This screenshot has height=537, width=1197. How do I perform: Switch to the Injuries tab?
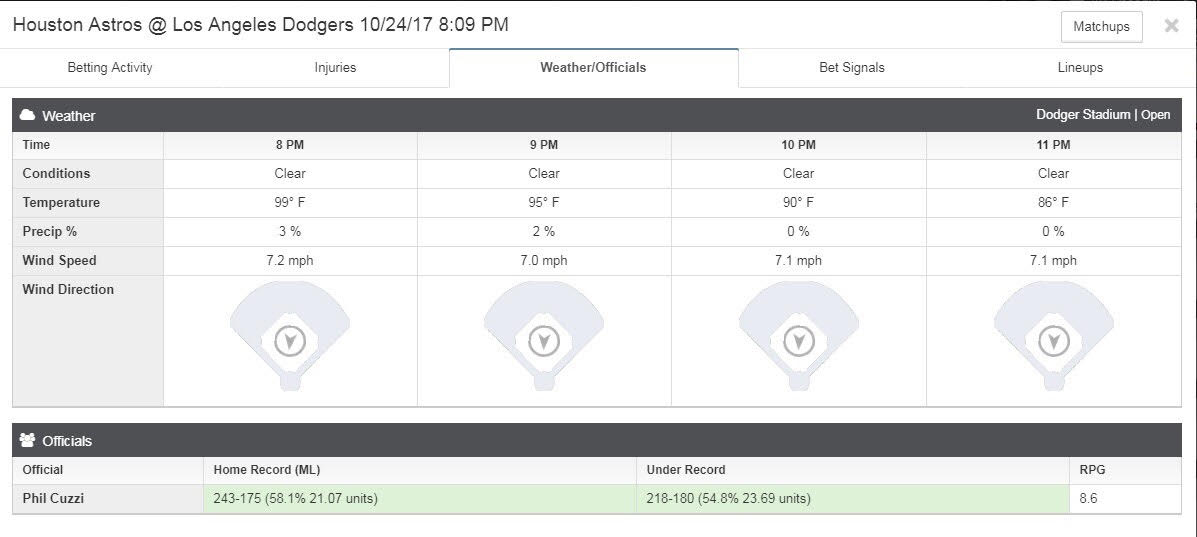(x=335, y=67)
